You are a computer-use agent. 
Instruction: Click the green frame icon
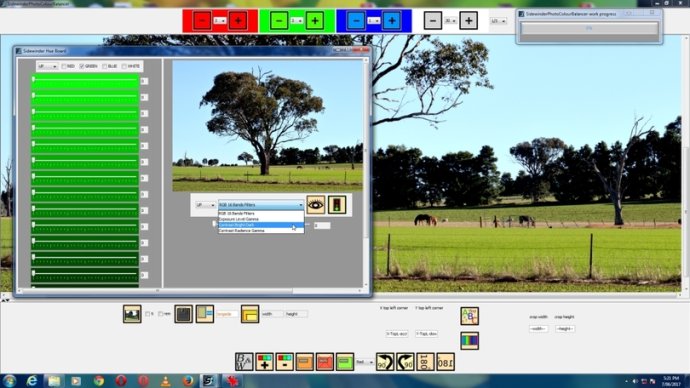345,362
